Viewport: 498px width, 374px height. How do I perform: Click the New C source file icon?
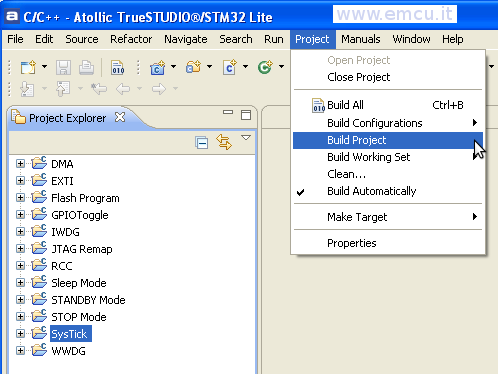tap(230, 67)
